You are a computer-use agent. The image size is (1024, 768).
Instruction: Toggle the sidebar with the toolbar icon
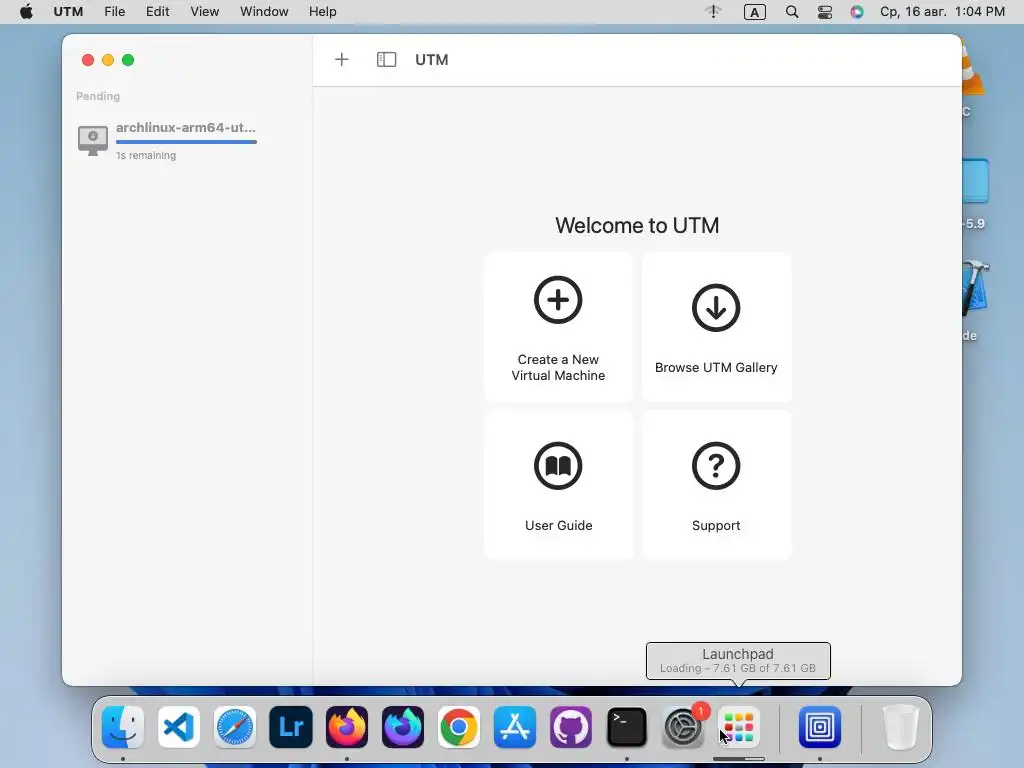coord(386,59)
